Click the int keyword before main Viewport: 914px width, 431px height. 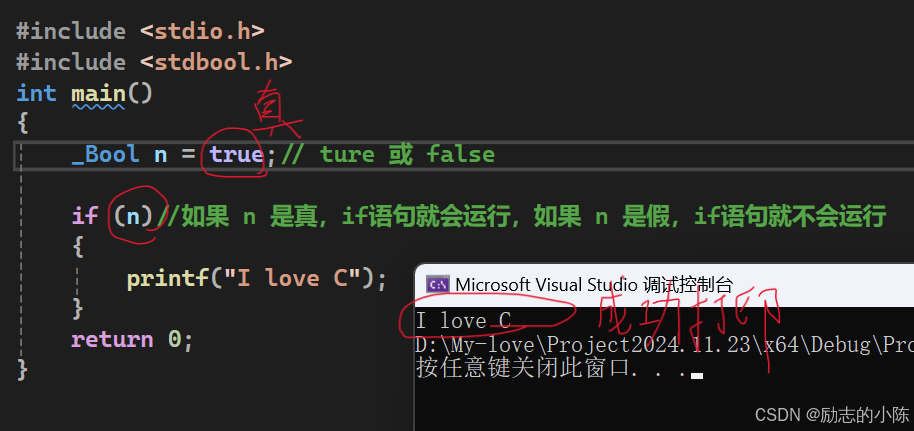pyautogui.click(x=36, y=93)
